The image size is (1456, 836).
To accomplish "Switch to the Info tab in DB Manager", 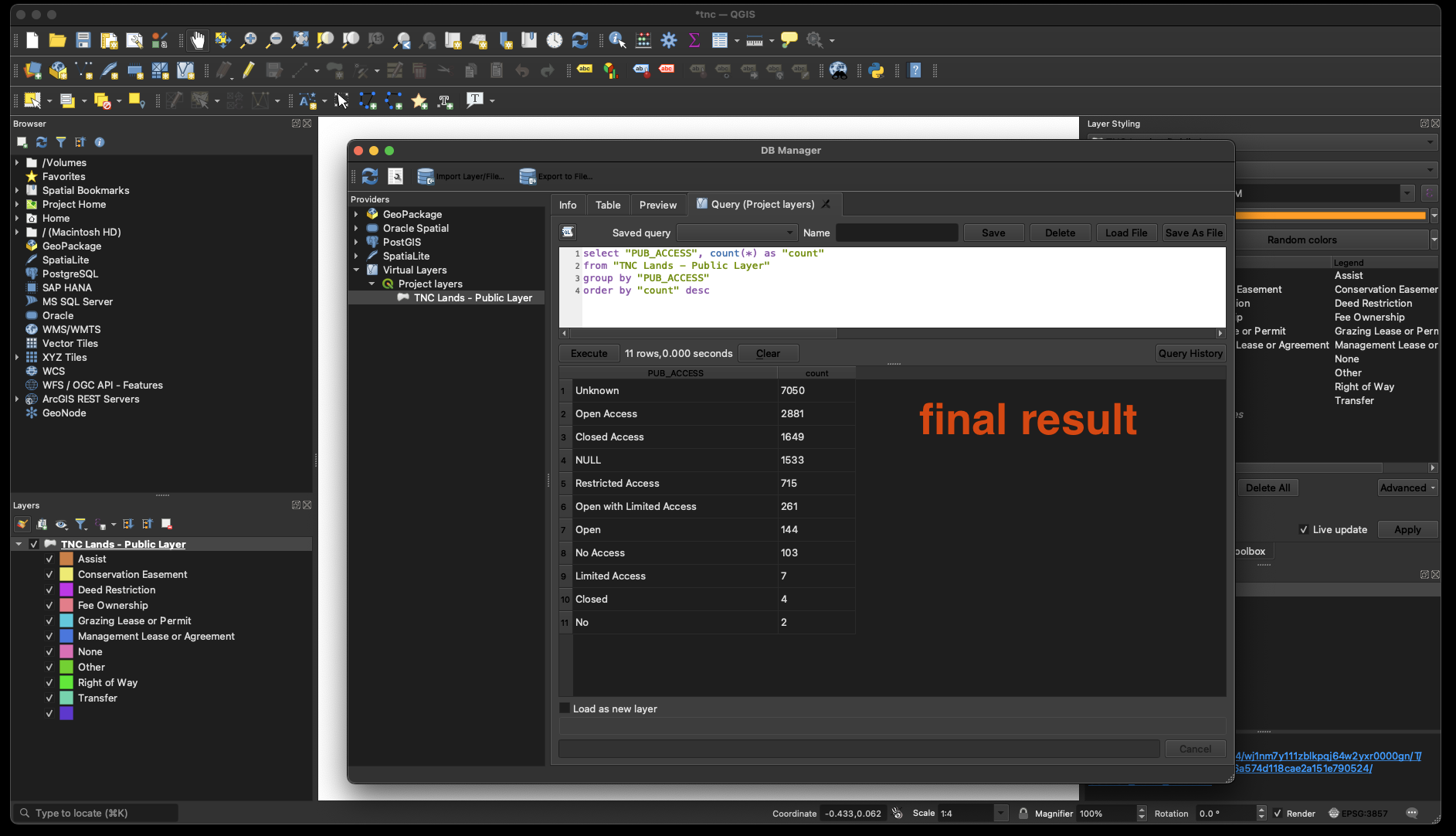I will coord(568,205).
